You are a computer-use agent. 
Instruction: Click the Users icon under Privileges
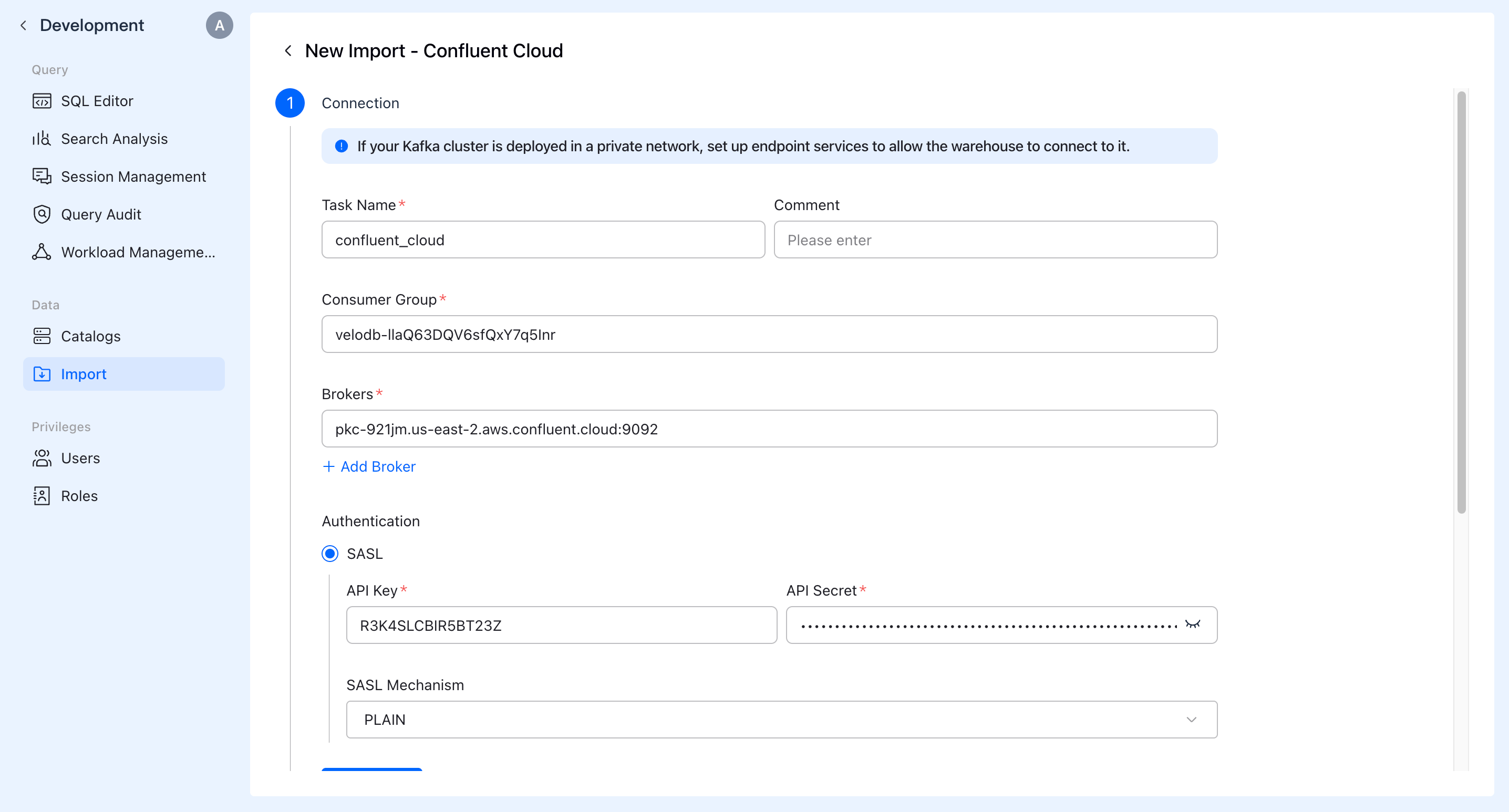[42, 458]
